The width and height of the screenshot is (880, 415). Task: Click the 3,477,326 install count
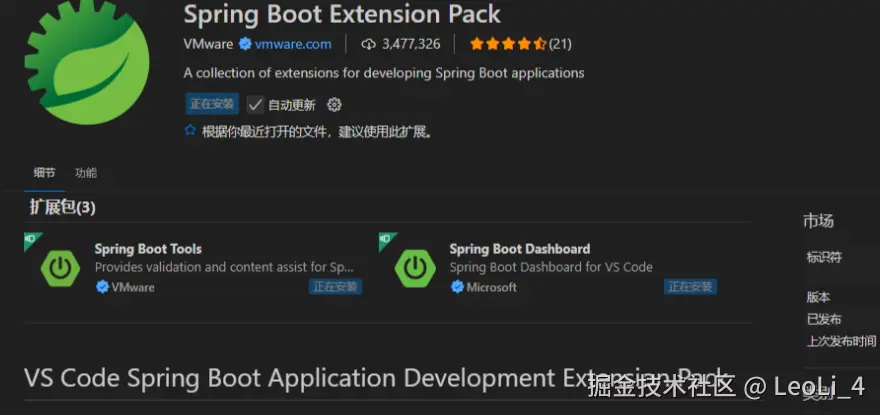tap(411, 44)
